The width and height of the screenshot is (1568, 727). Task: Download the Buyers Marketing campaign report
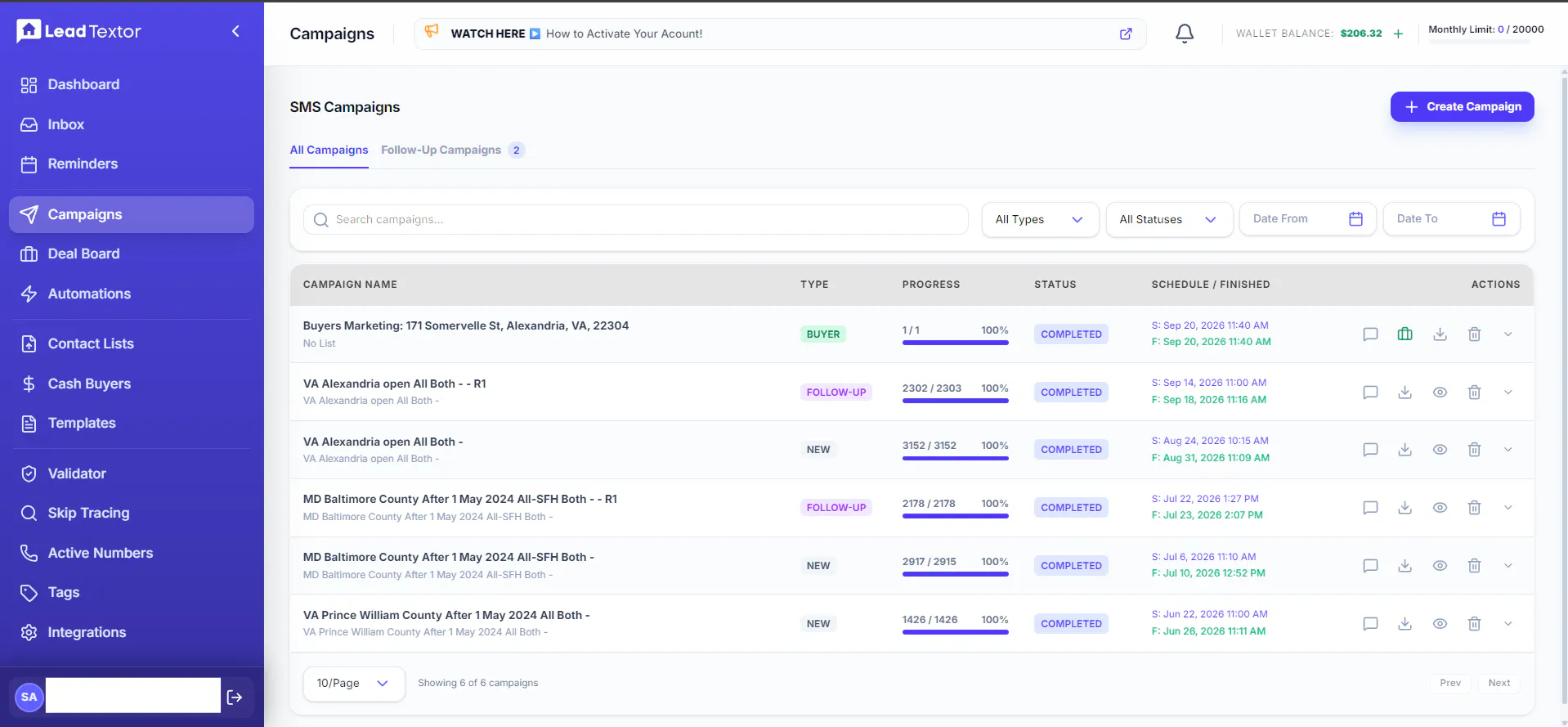pos(1440,334)
